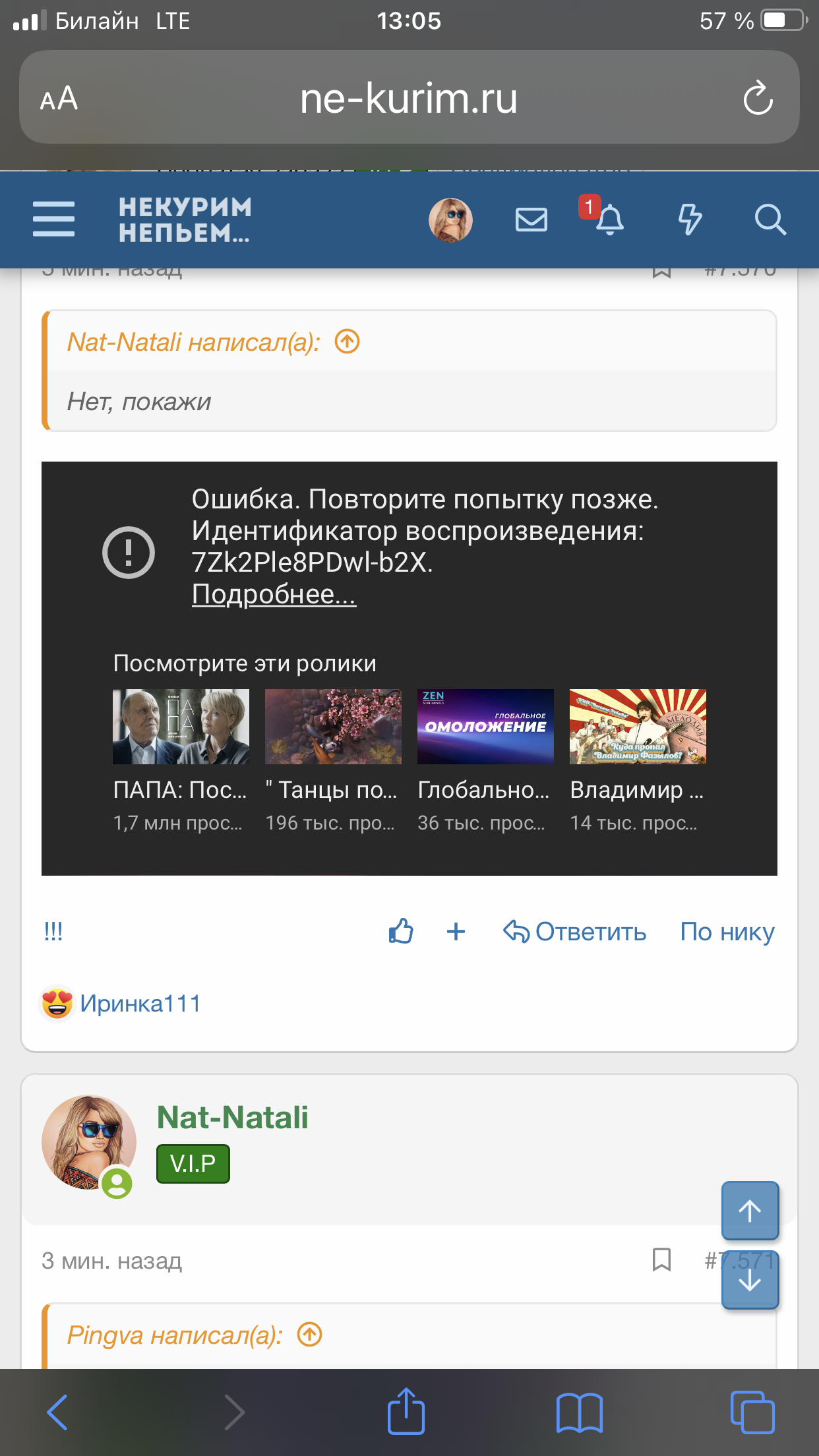Viewport: 819px width, 1456px height.
Task: Jump to Pingva's quoted original post
Action: point(310,1334)
